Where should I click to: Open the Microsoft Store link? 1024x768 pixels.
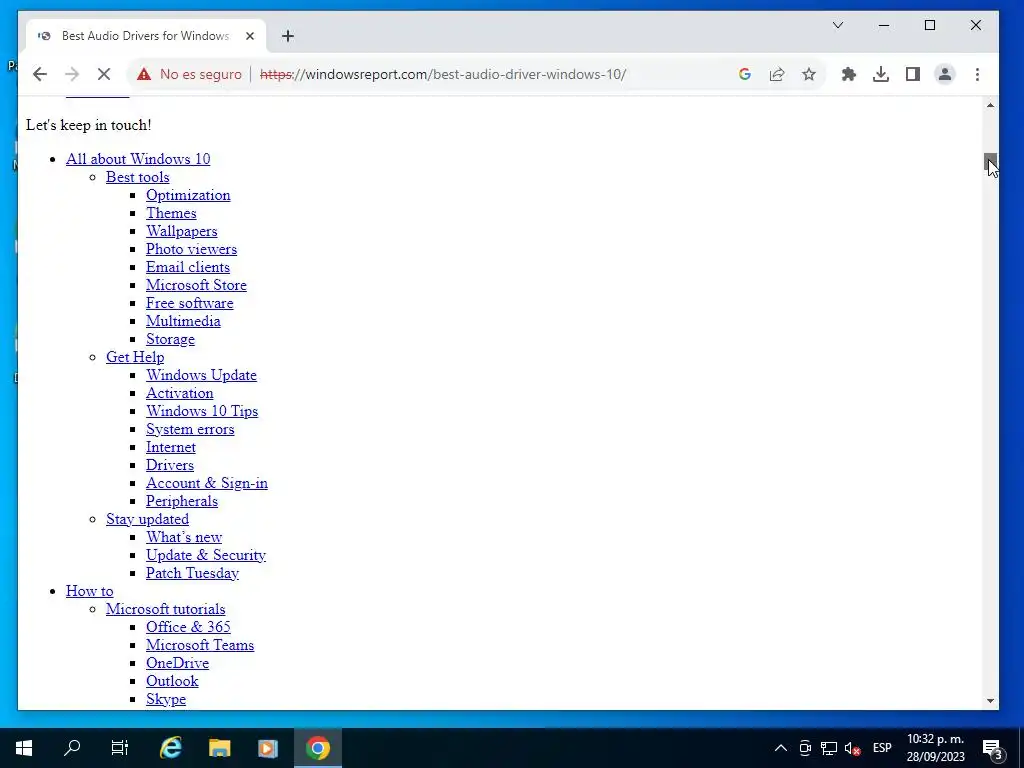click(x=197, y=285)
